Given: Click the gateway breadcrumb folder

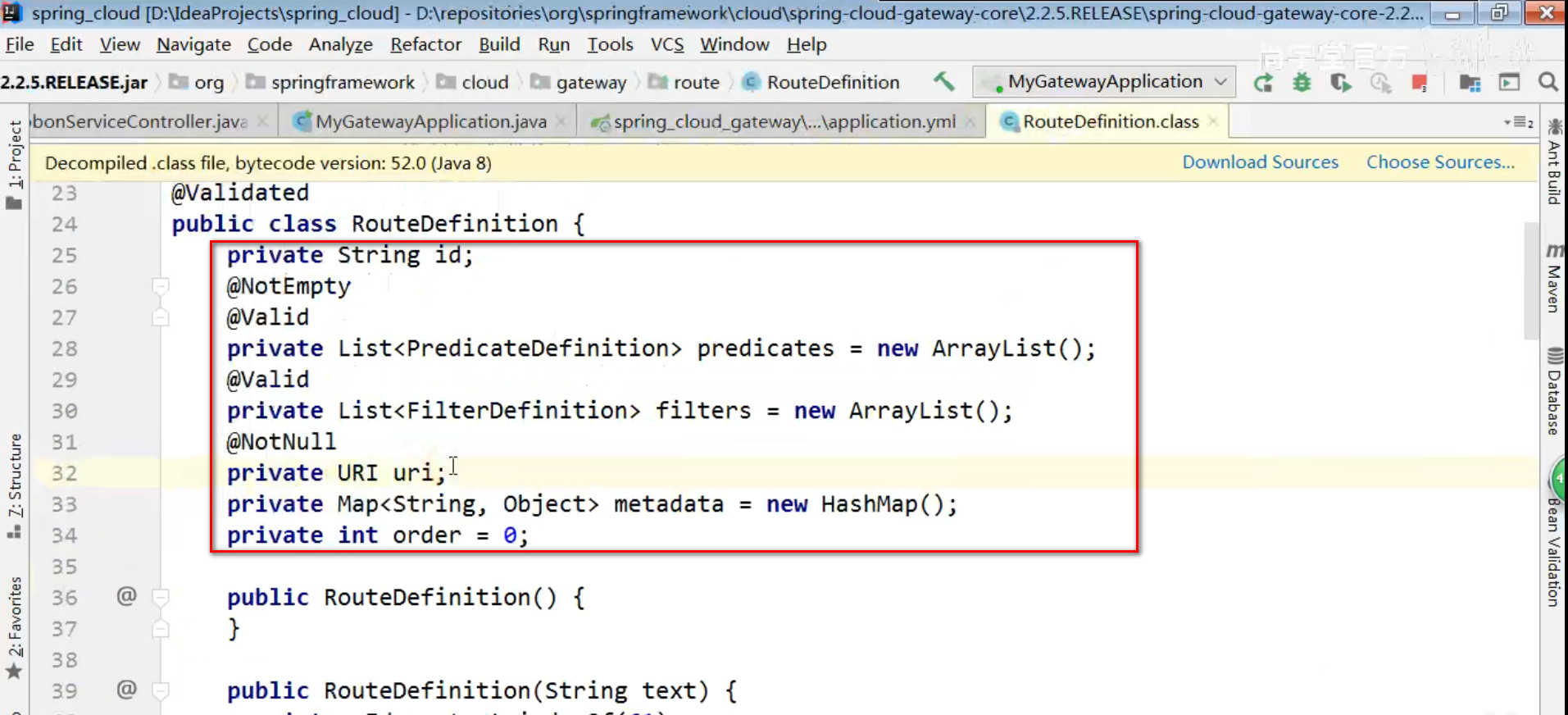Looking at the screenshot, I should pos(579,82).
